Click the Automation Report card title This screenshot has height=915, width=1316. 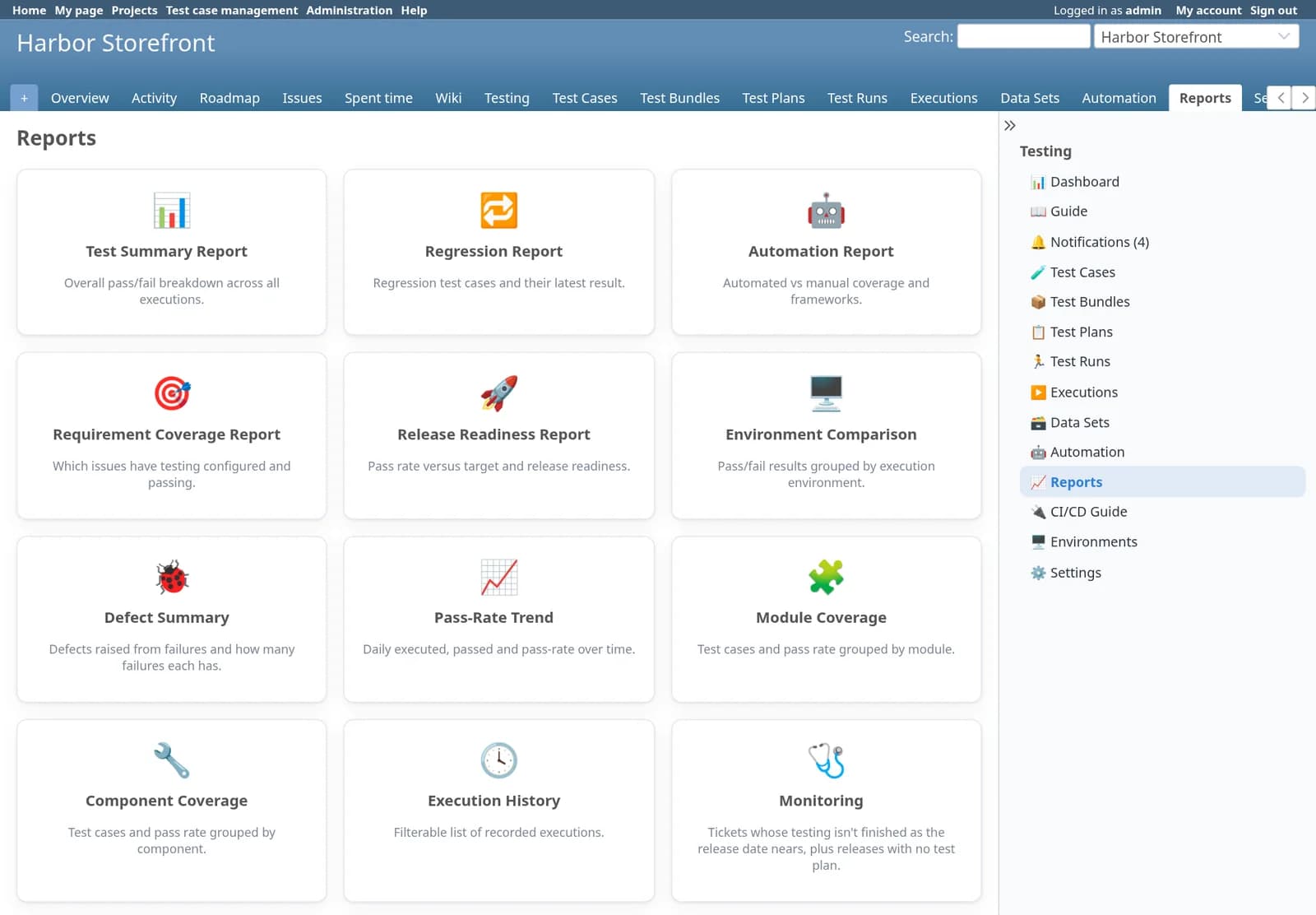[821, 252]
